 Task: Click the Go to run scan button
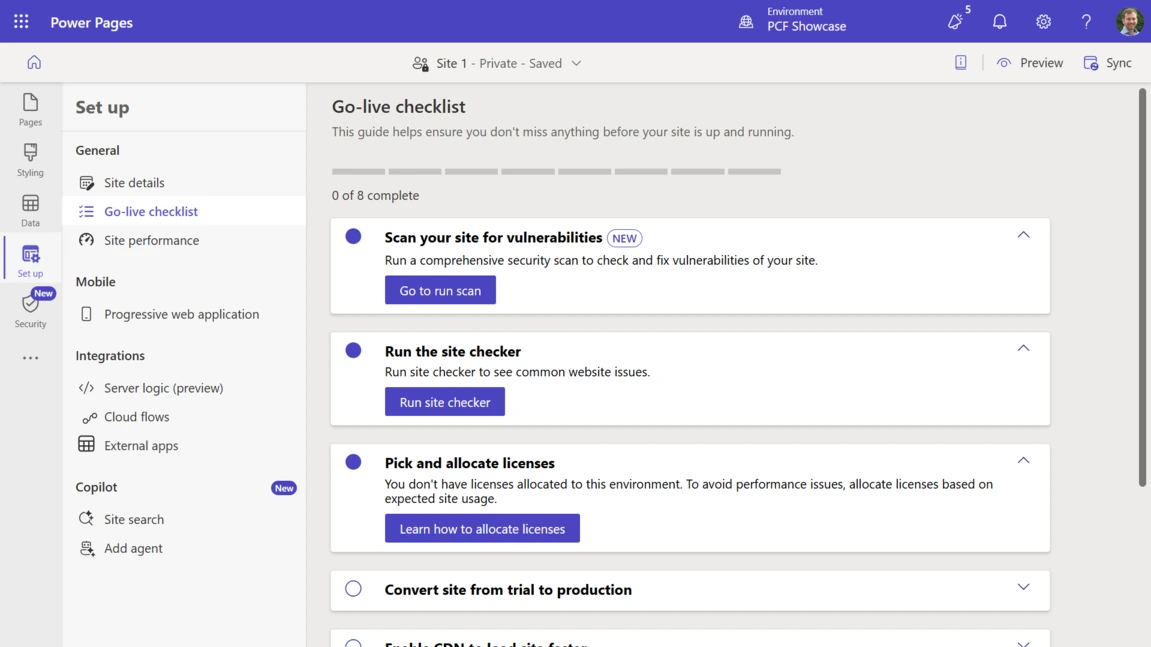[440, 290]
